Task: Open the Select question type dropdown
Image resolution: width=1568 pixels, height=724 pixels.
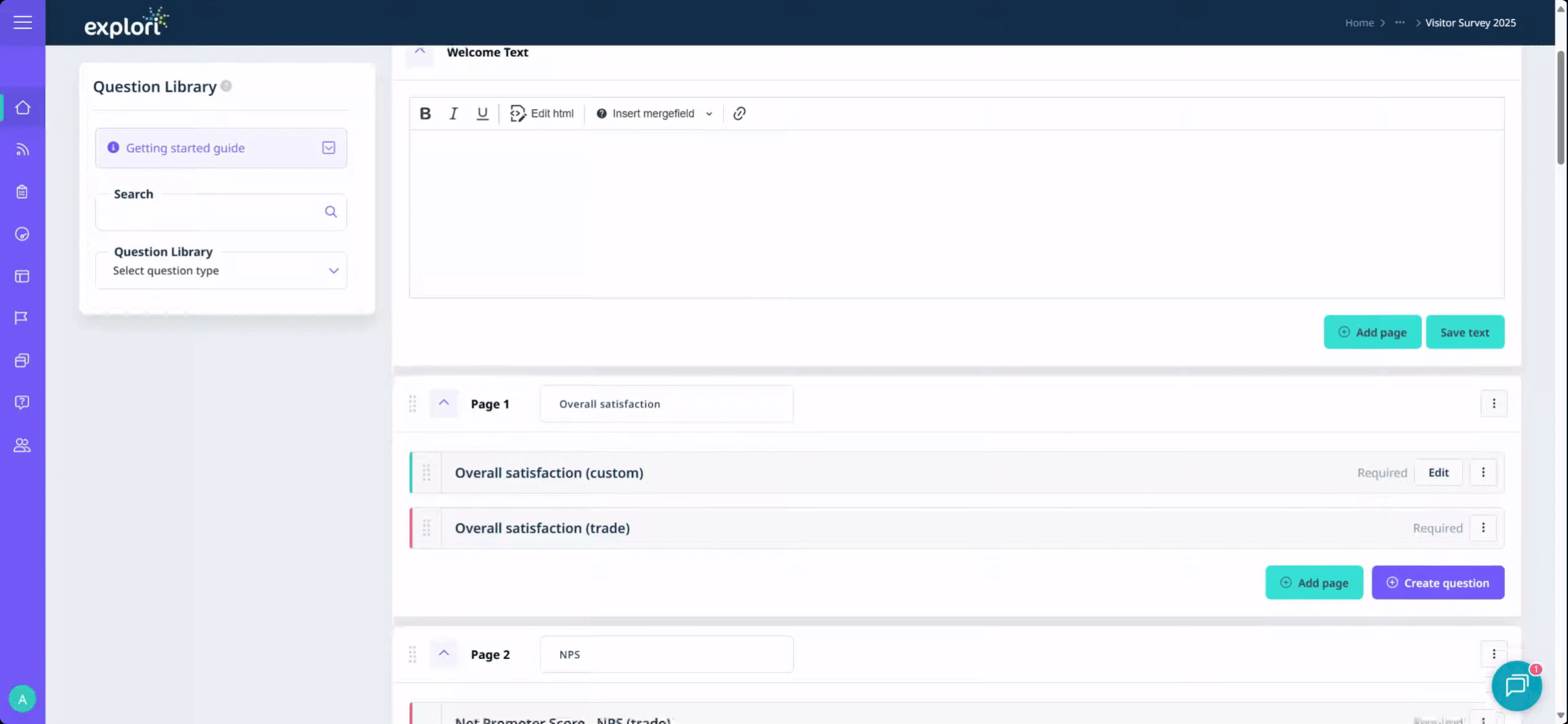Action: click(221, 270)
